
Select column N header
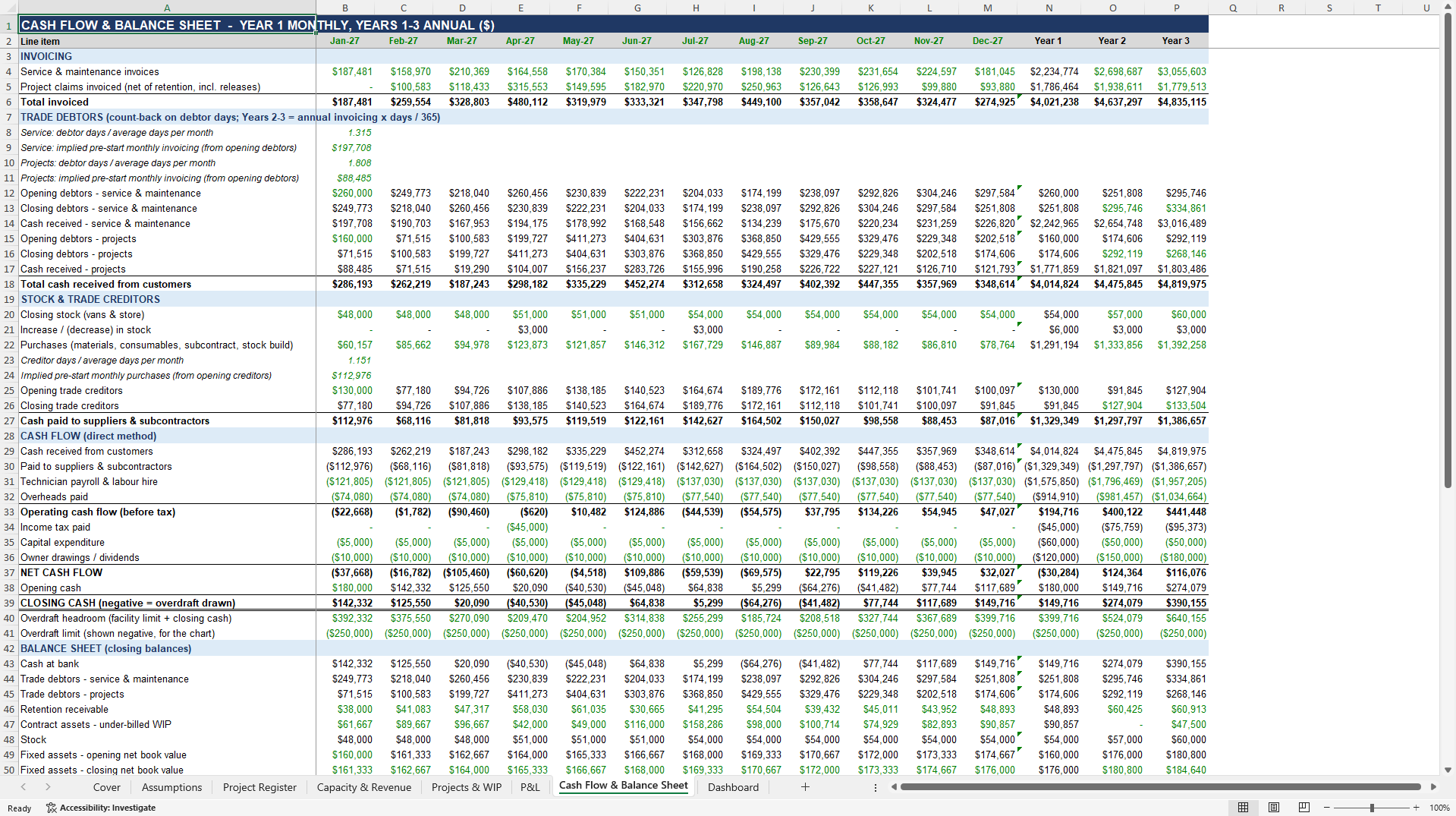1049,8
